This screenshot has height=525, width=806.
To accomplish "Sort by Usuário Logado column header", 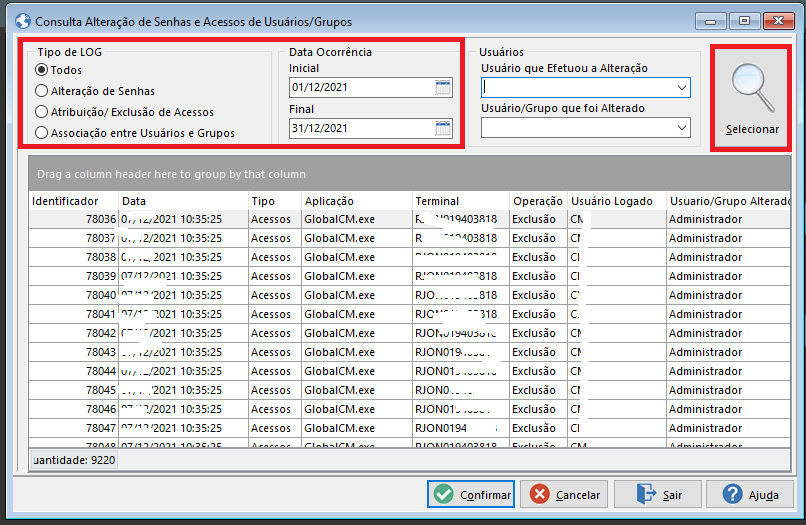I will click(x=617, y=201).
